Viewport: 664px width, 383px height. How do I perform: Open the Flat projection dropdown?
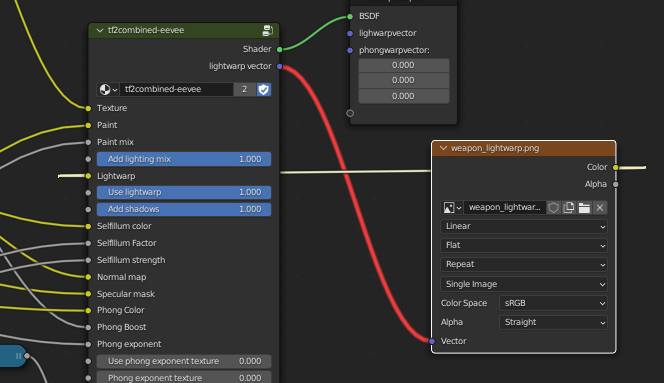click(524, 245)
